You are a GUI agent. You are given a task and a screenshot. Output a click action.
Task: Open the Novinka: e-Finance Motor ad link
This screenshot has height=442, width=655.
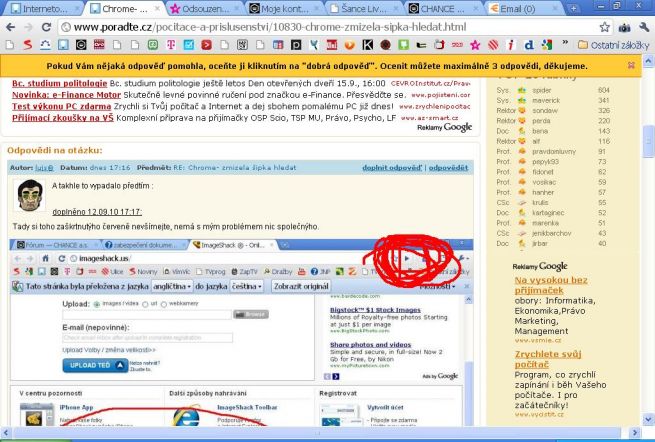point(66,95)
